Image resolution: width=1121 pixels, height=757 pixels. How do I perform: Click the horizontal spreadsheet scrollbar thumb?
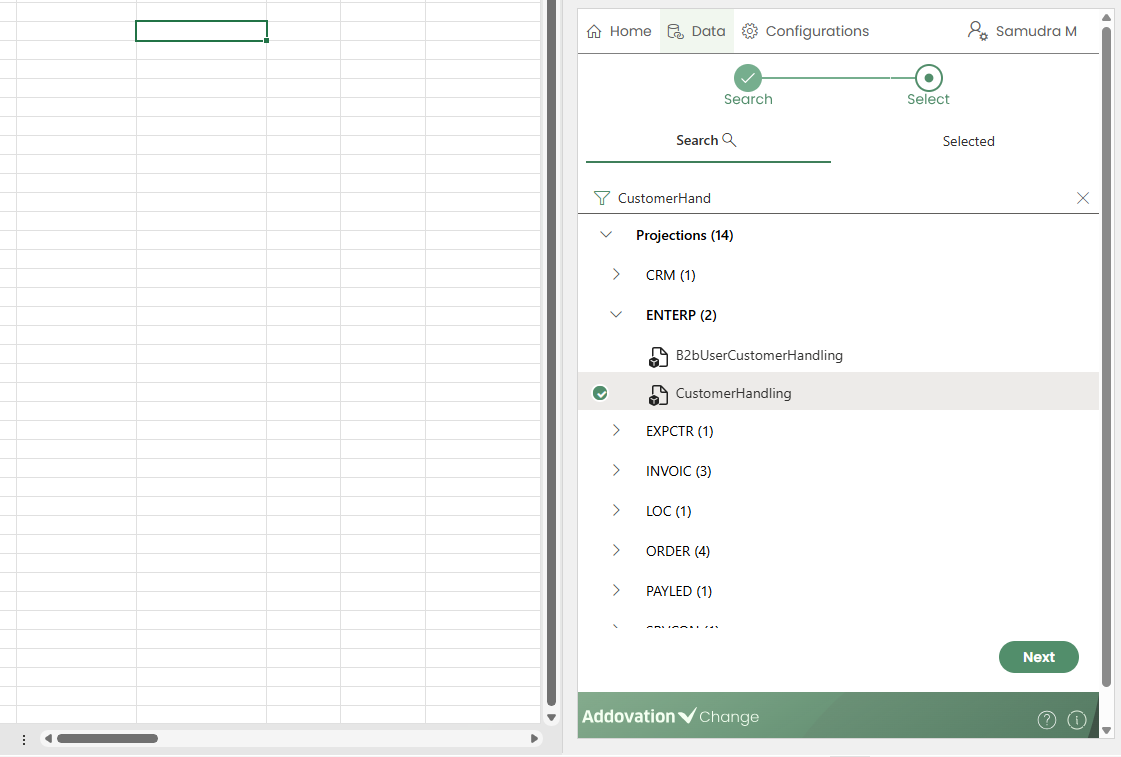(107, 739)
